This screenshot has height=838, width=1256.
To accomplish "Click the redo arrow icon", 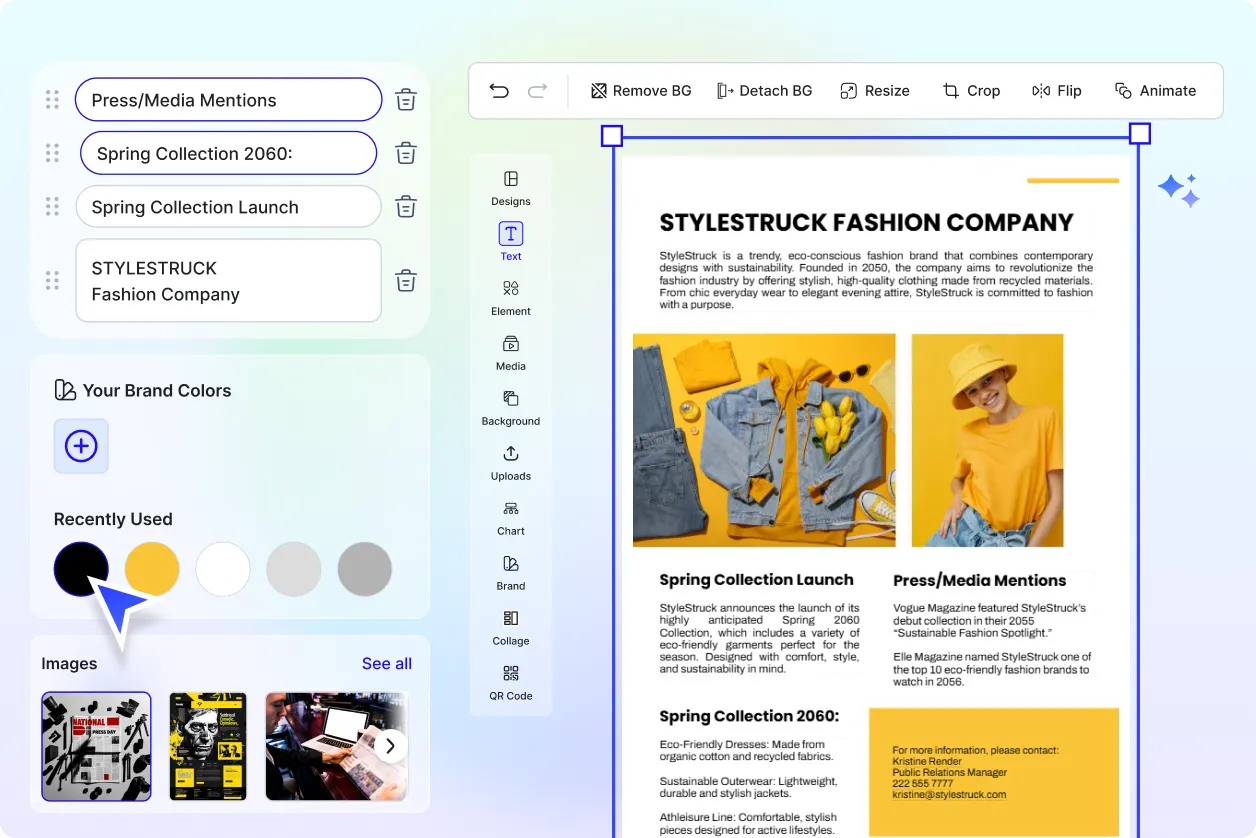I will [537, 91].
